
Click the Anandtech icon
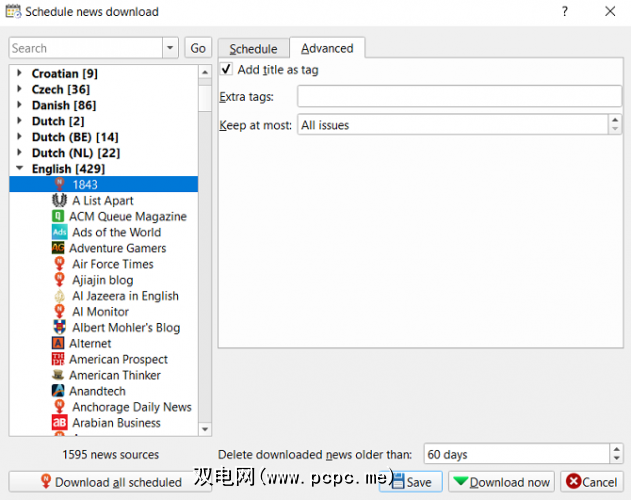tap(58, 391)
